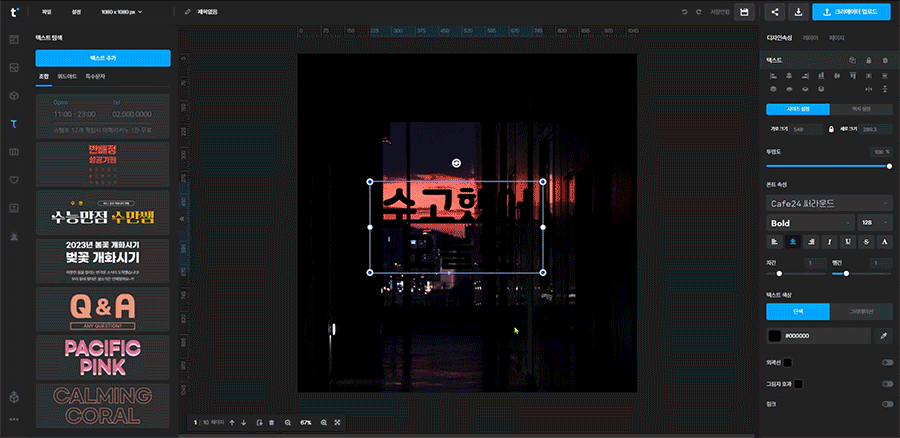The image size is (900, 438).
Task: Delete the text element with trash icon
Action: pyautogui.click(x=885, y=61)
